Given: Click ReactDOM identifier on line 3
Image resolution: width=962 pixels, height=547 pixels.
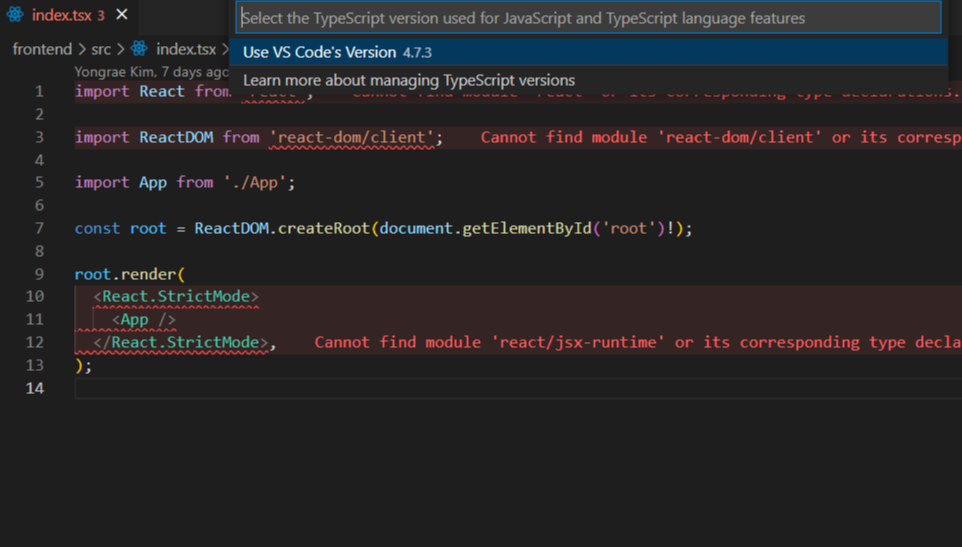Looking at the screenshot, I should click(x=176, y=137).
